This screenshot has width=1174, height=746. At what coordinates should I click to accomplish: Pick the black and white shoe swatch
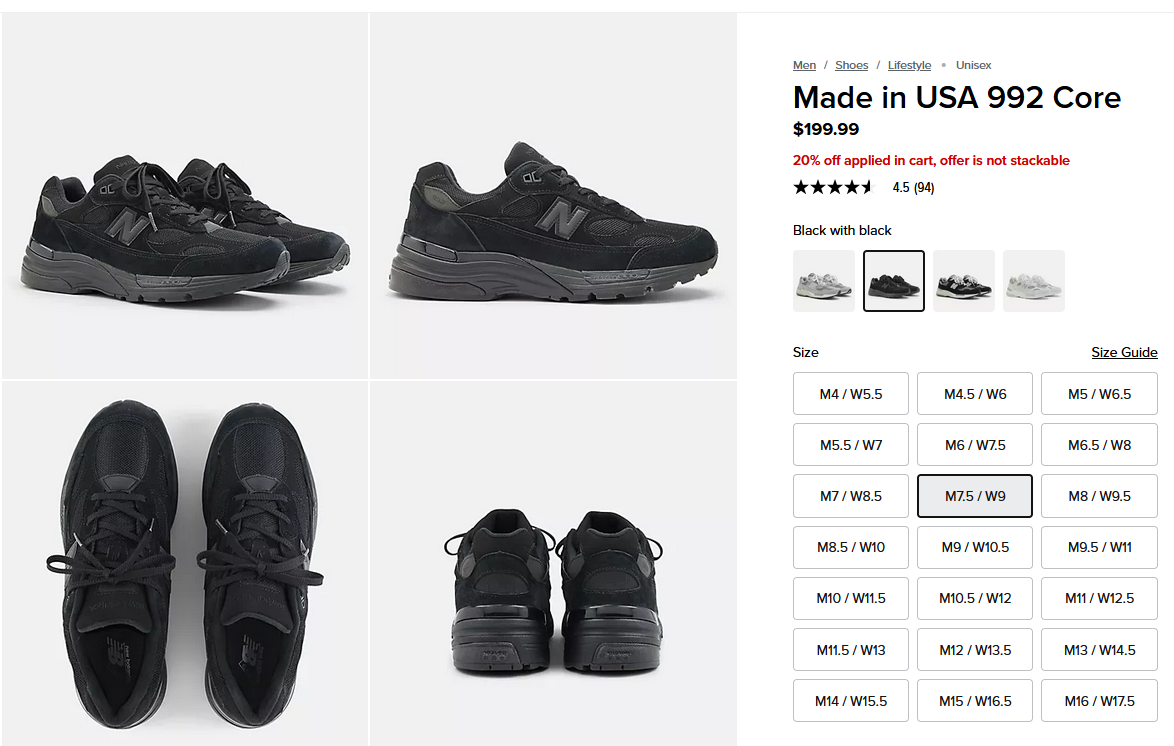964,281
